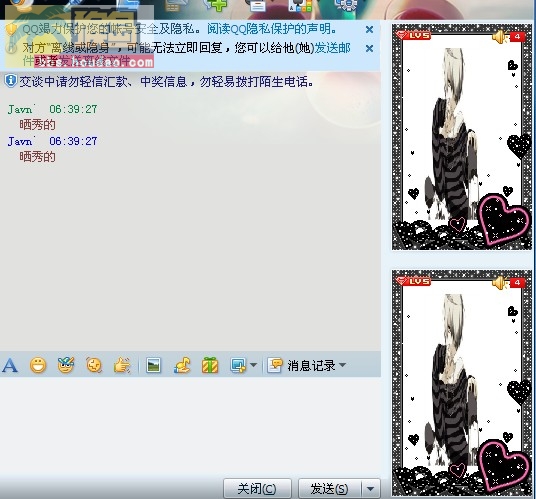Open magic emoticons face with cap icon
The width and height of the screenshot is (536, 499).
(66, 365)
